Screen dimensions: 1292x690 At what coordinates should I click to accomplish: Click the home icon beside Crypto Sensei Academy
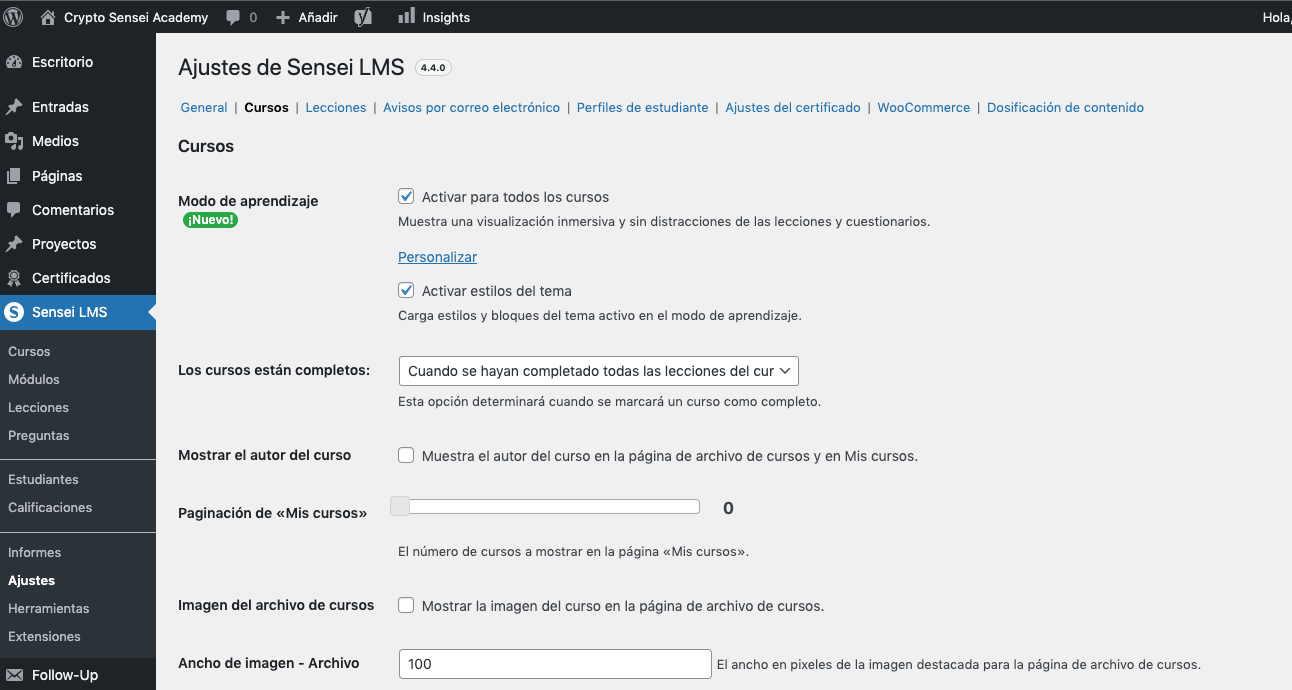pyautogui.click(x=48, y=17)
